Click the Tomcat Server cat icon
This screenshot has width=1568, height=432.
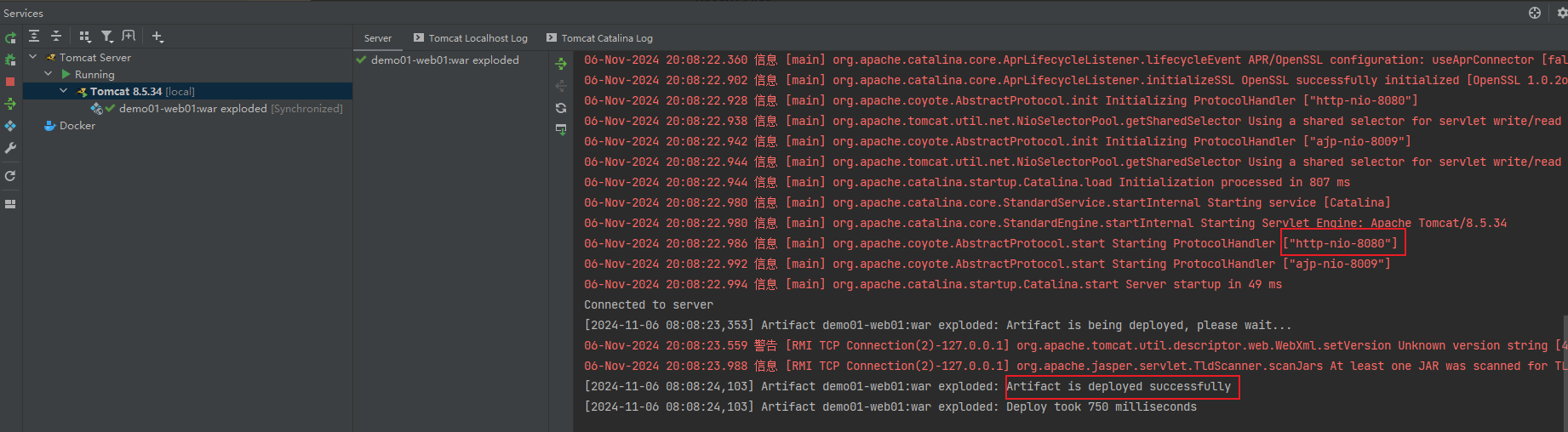click(x=51, y=58)
